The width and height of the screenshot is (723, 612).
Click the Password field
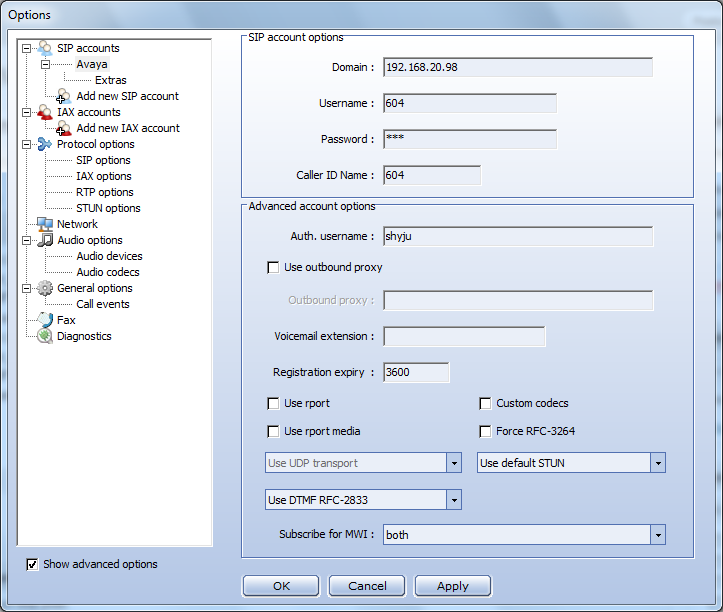coord(470,139)
